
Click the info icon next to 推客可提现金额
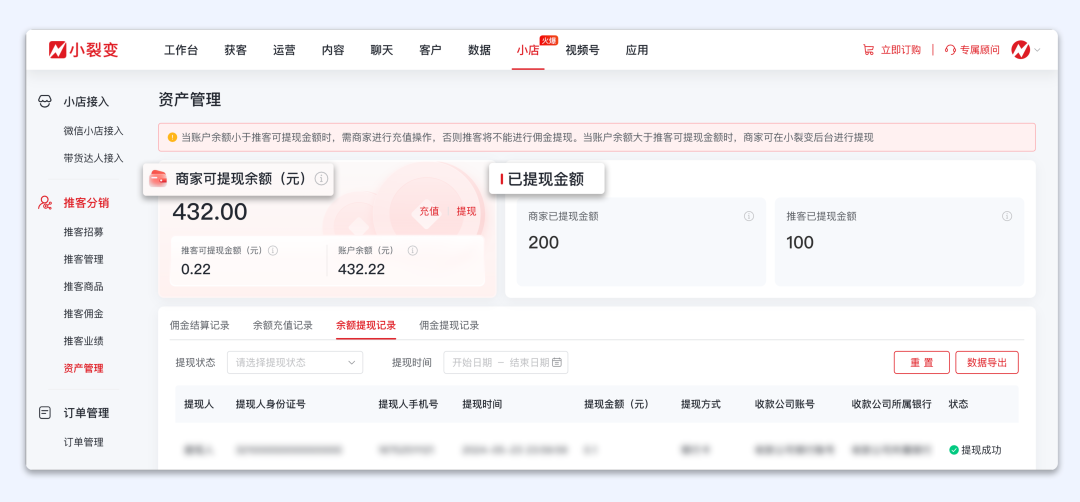(273, 250)
